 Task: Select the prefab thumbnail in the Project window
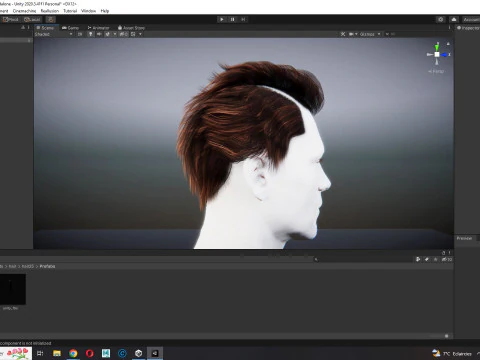[x=13, y=289]
